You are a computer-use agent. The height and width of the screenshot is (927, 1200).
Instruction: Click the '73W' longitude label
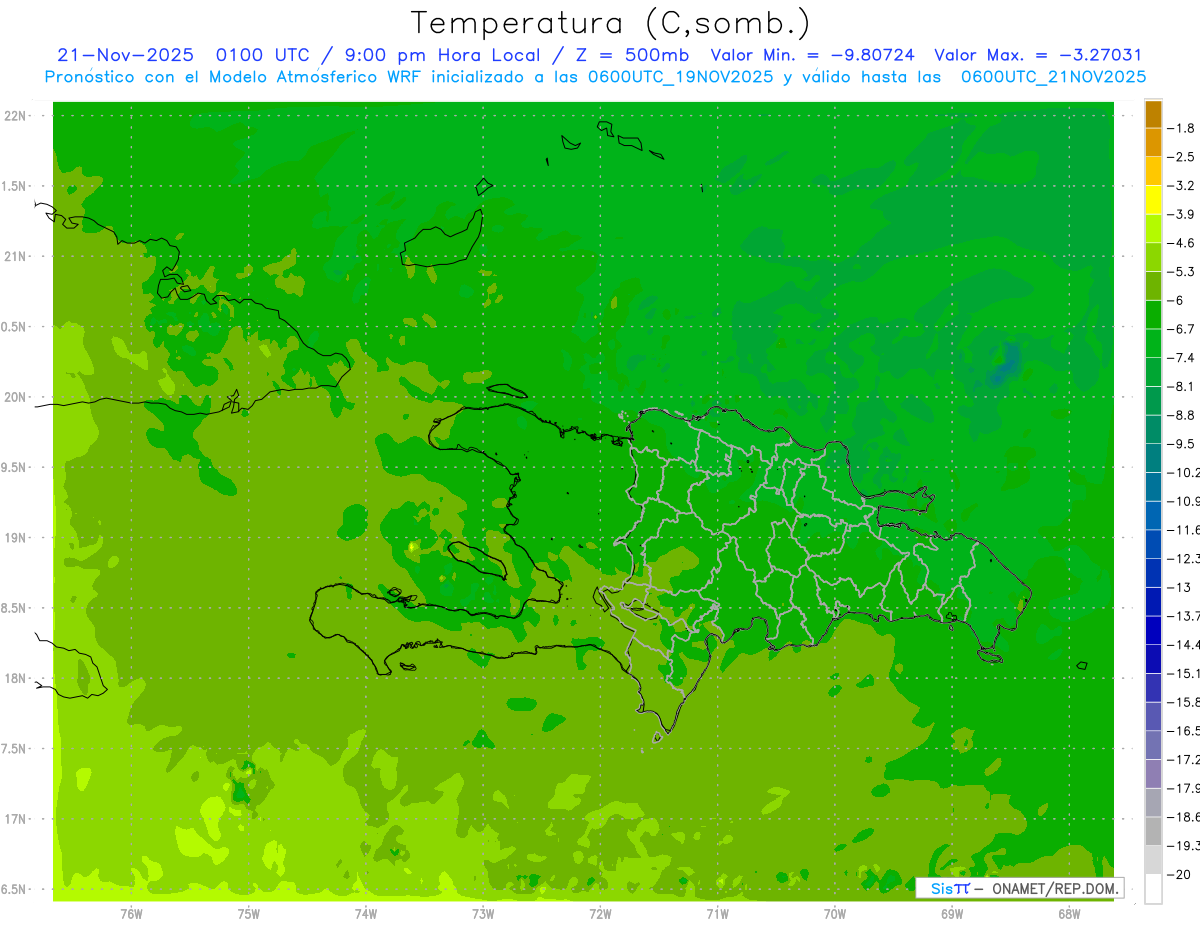(483, 914)
